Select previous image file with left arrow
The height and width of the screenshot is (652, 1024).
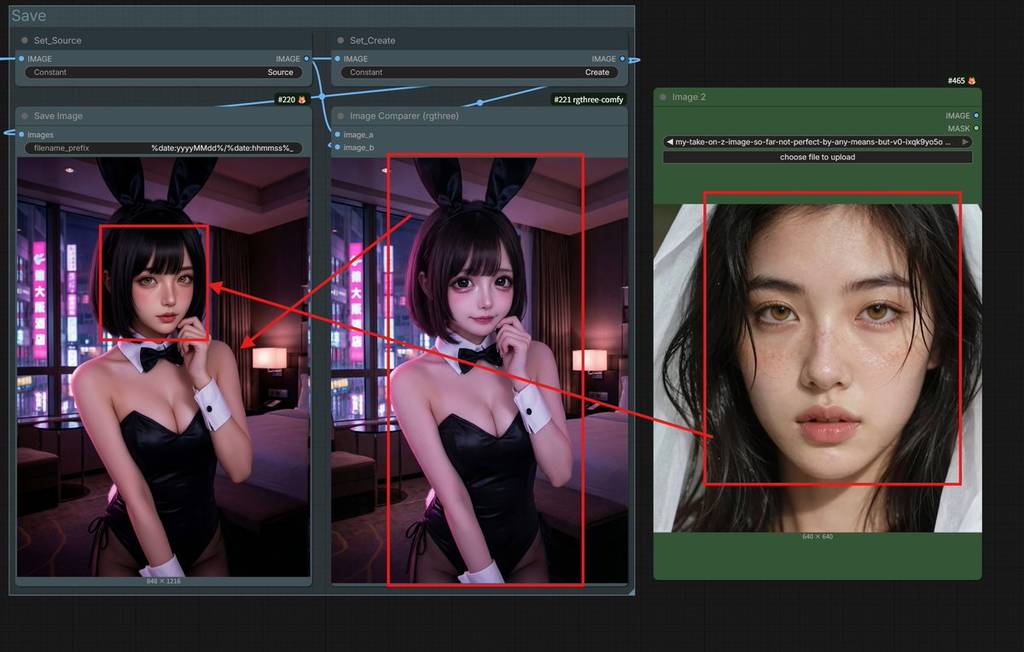[x=669, y=142]
